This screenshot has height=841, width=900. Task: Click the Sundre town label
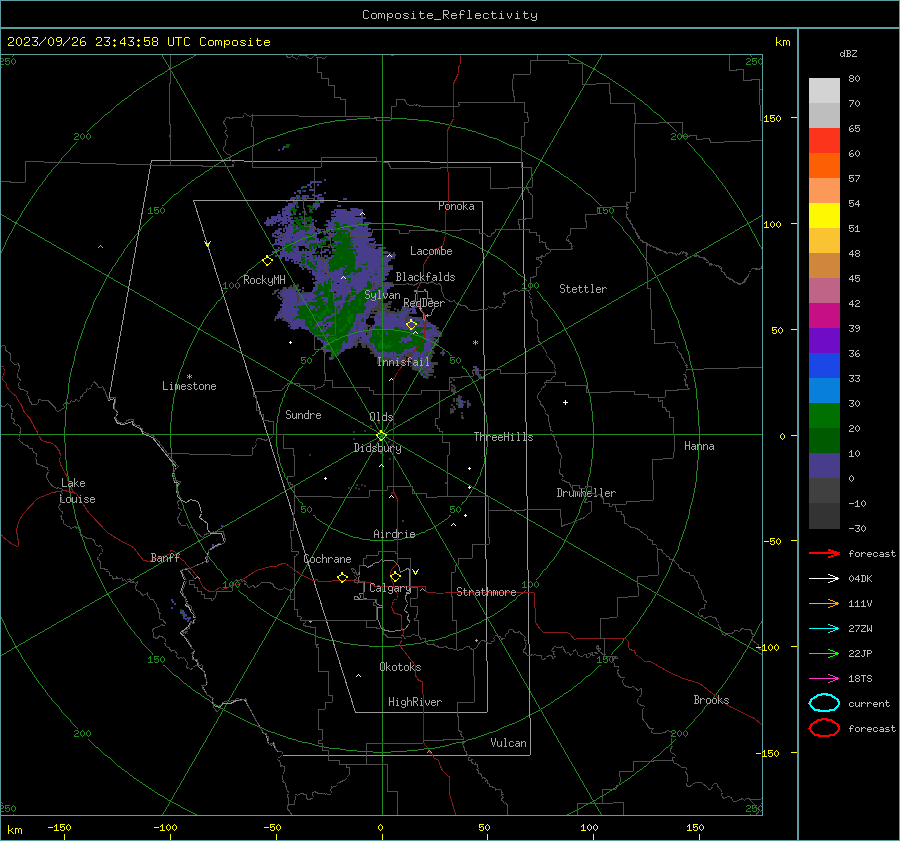[303, 414]
